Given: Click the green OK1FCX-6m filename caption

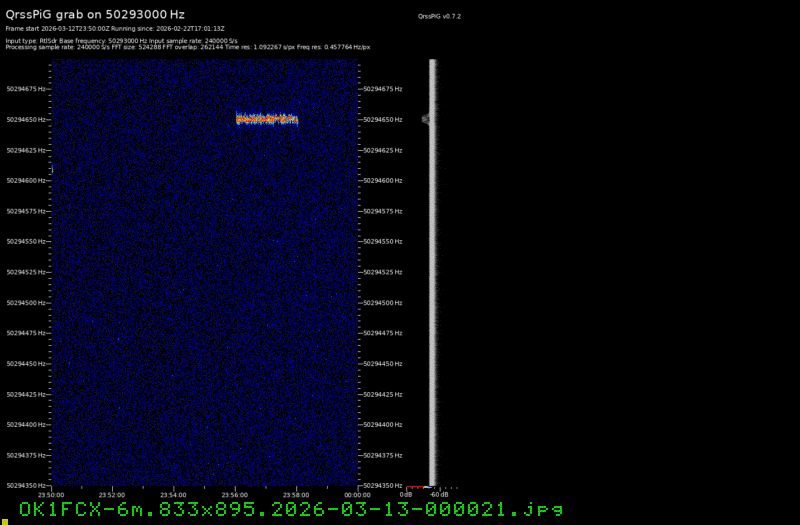Looking at the screenshot, I should click(291, 510).
